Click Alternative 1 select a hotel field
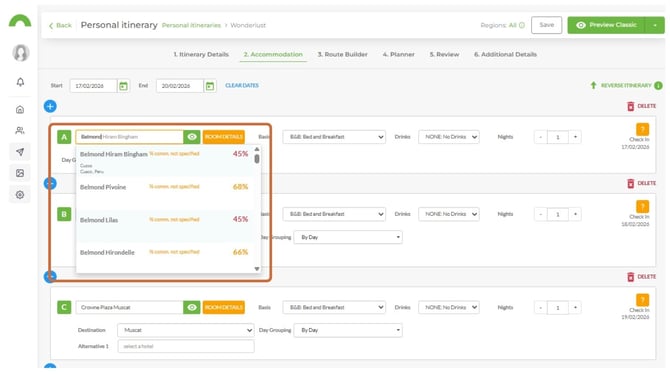Screen dimensions: 670x375 [x=186, y=346]
